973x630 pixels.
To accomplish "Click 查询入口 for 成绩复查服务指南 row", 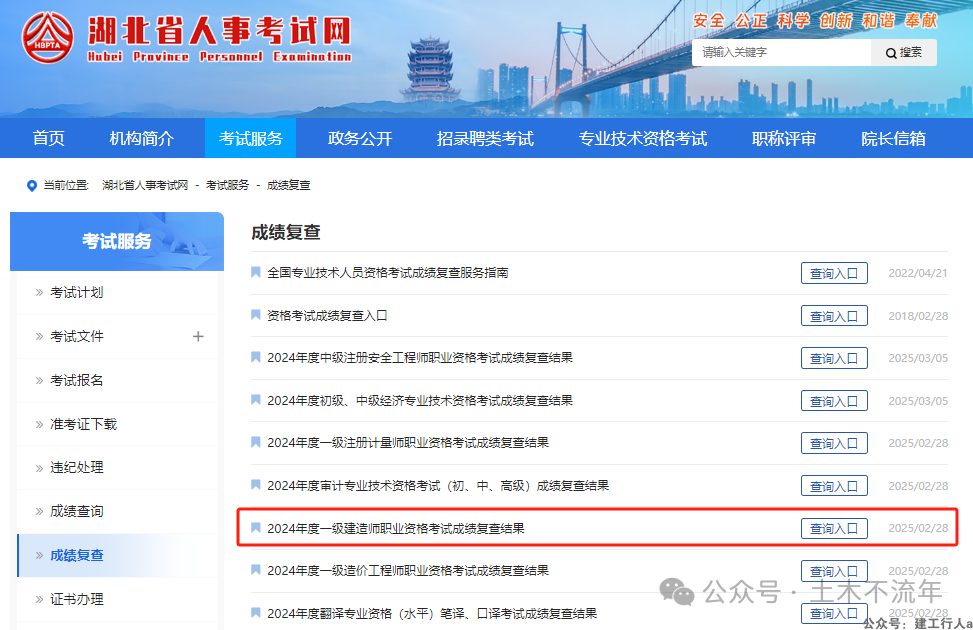I will 834,273.
